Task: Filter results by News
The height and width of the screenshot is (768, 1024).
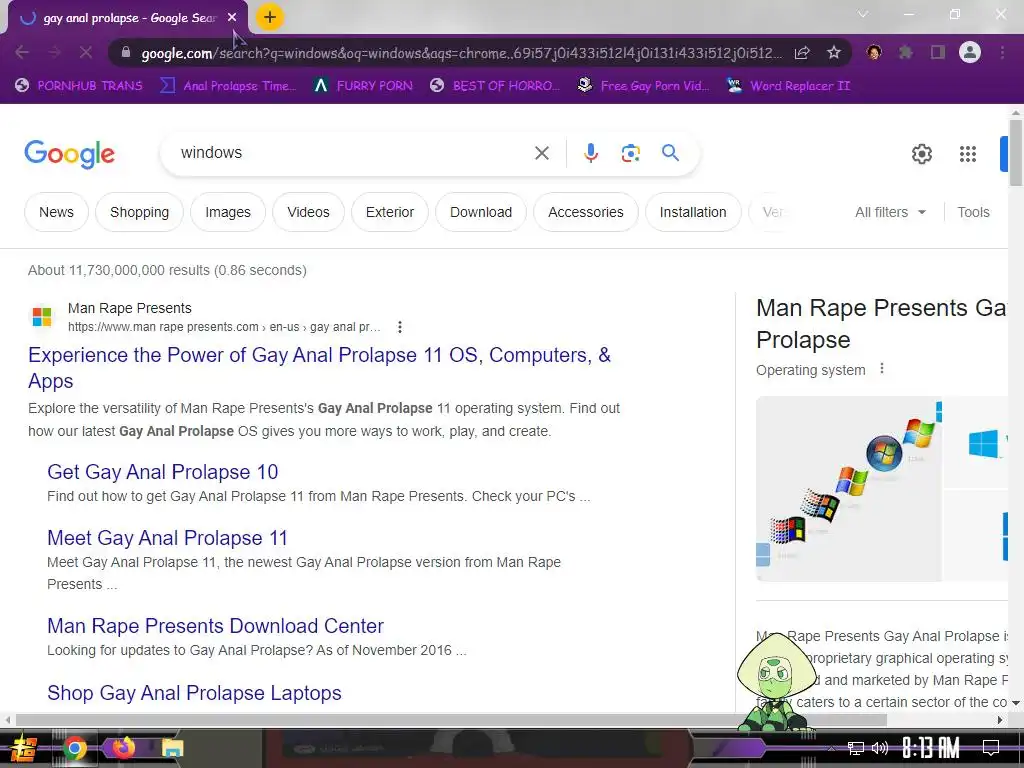Action: point(56,212)
